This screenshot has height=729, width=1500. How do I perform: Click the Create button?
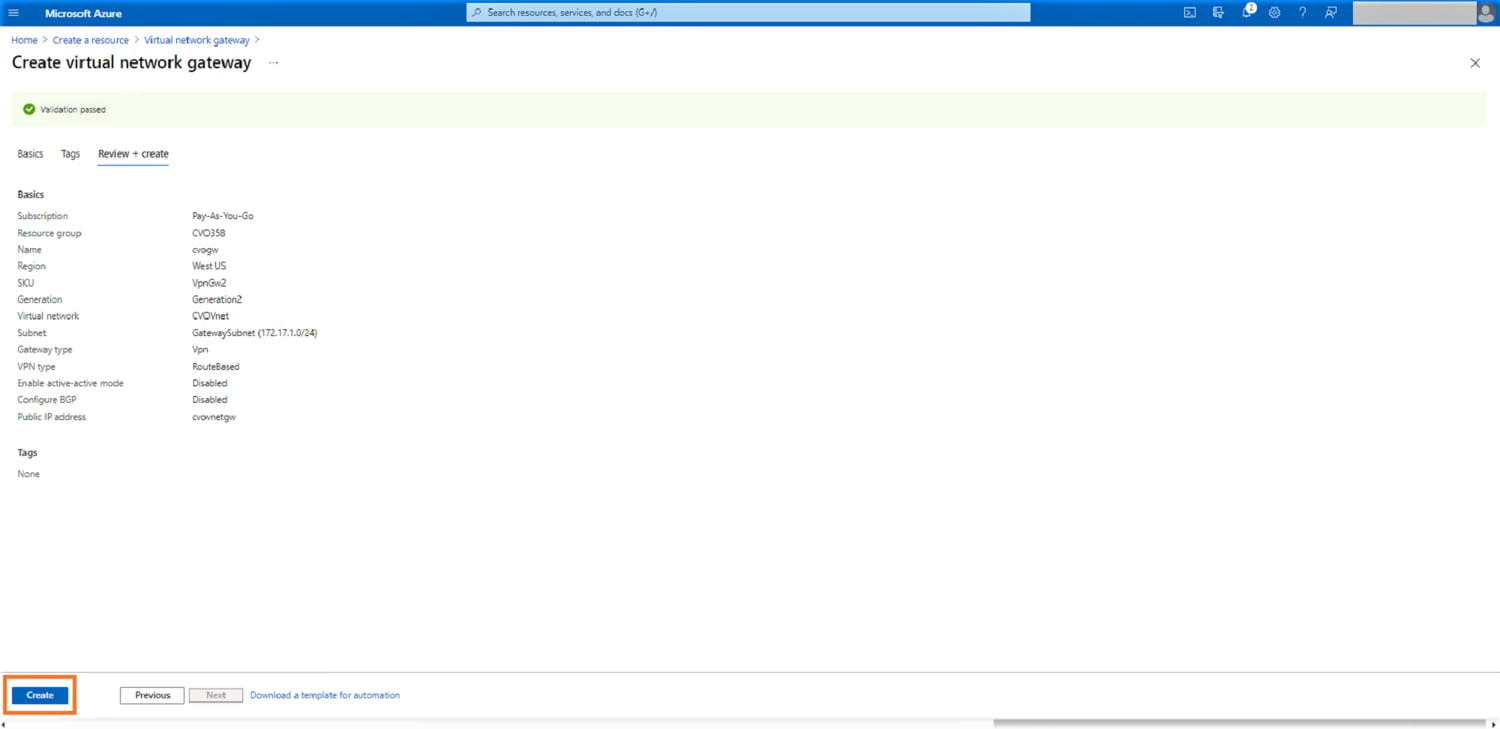(40, 695)
